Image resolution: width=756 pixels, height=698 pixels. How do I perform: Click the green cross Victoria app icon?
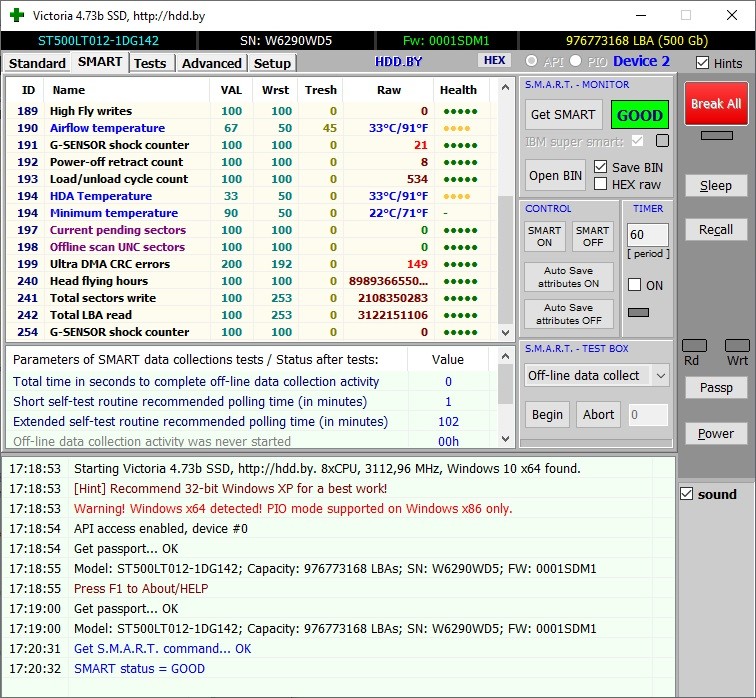pyautogui.click(x=17, y=15)
